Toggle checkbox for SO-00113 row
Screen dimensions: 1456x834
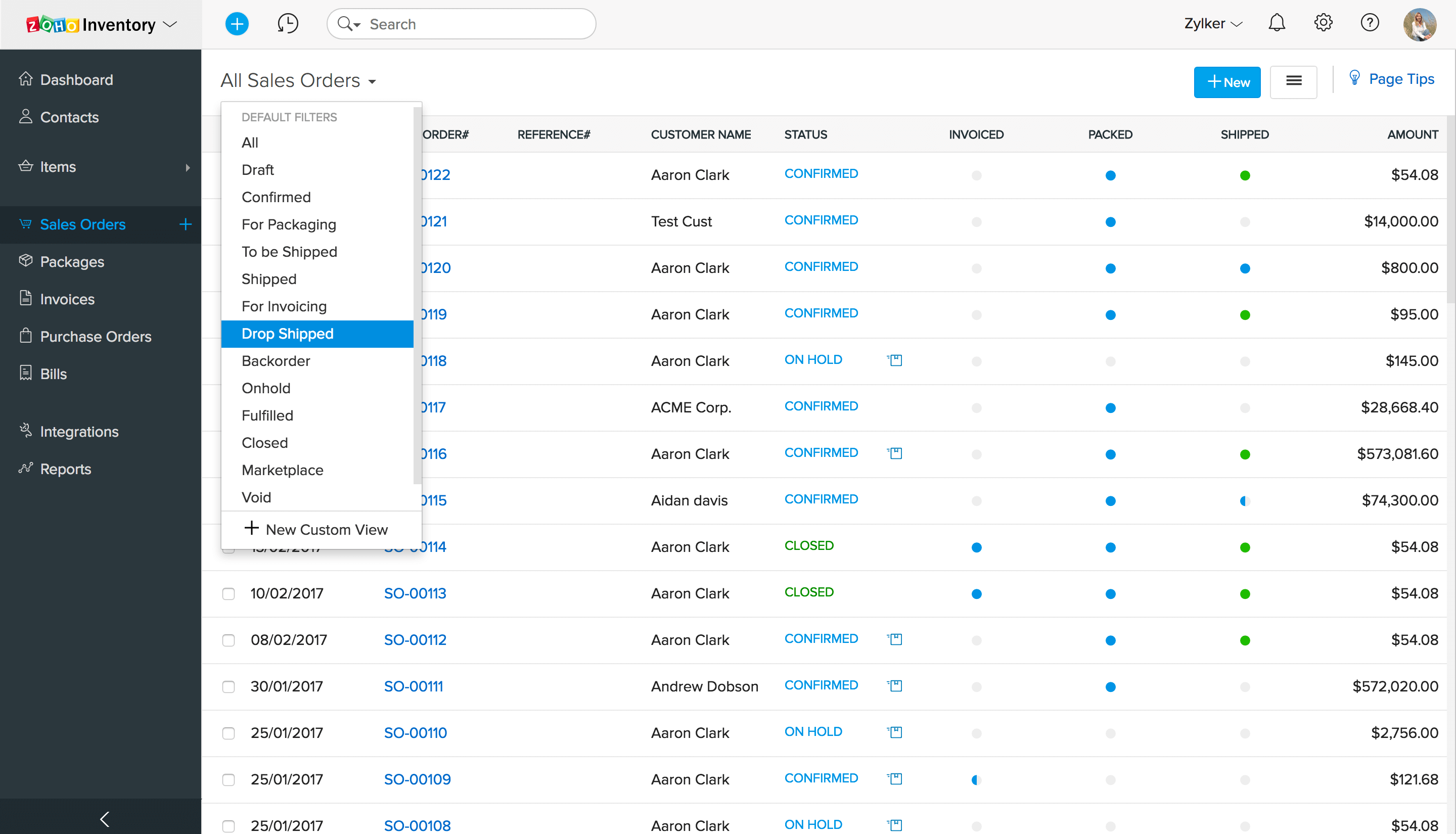pos(228,592)
